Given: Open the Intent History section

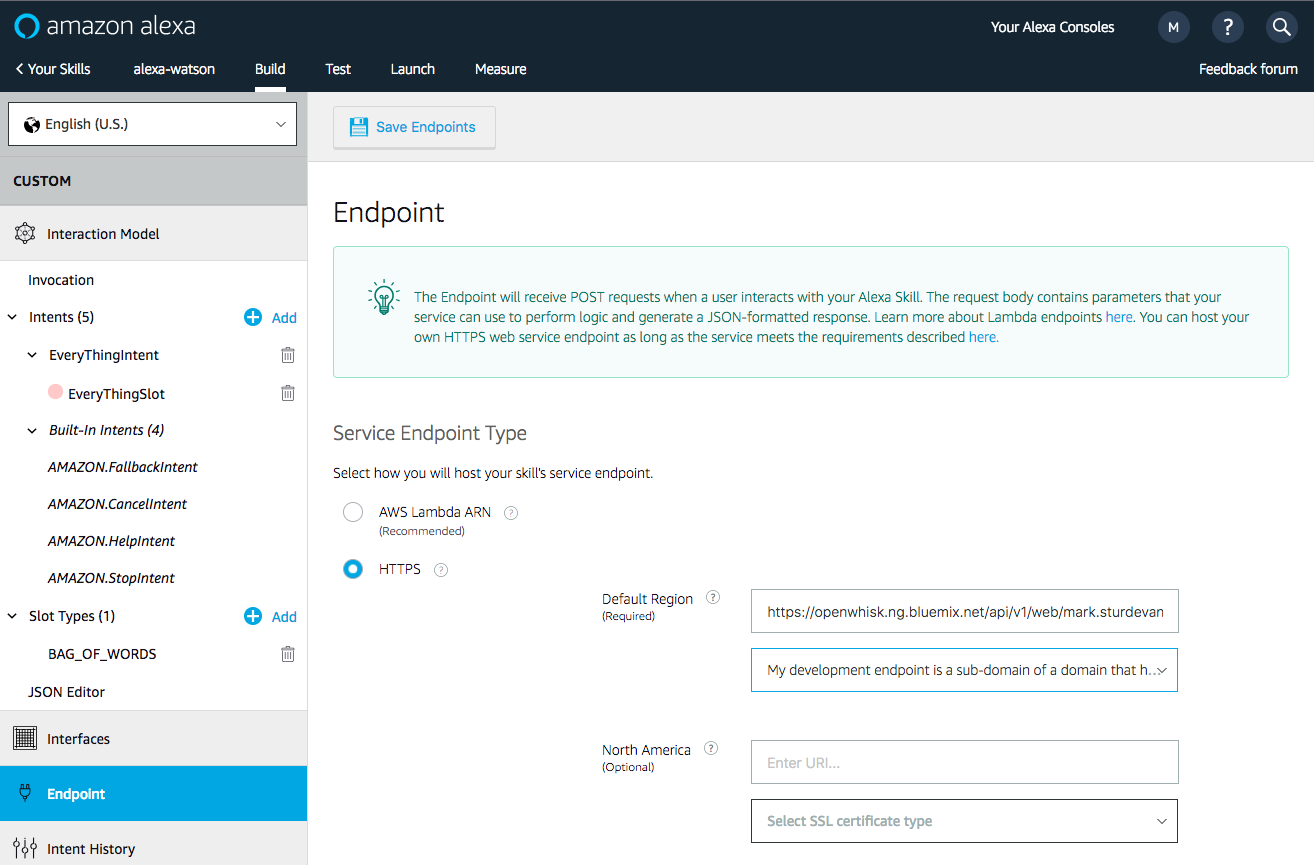Looking at the screenshot, I should [x=153, y=848].
